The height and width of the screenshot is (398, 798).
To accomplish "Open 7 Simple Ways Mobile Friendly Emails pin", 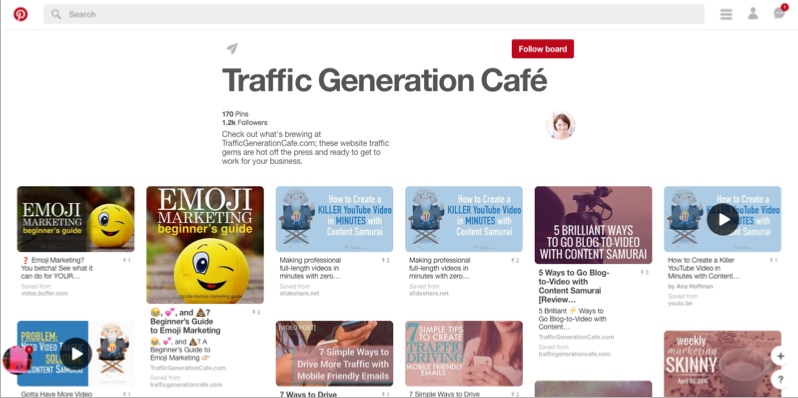I will click(x=334, y=353).
